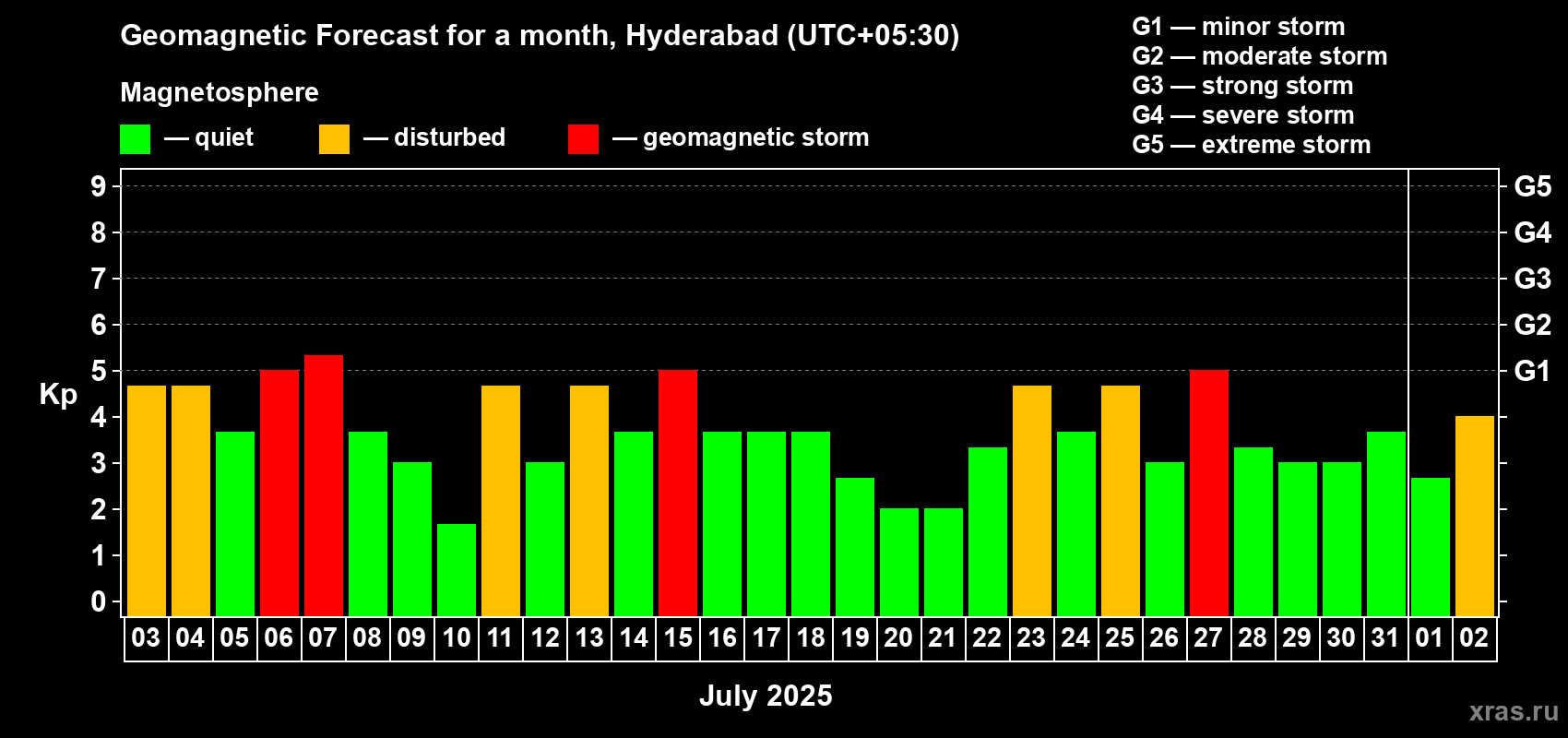Click the date label 30 on axis
Image resolution: width=1568 pixels, height=738 pixels.
point(1341,637)
